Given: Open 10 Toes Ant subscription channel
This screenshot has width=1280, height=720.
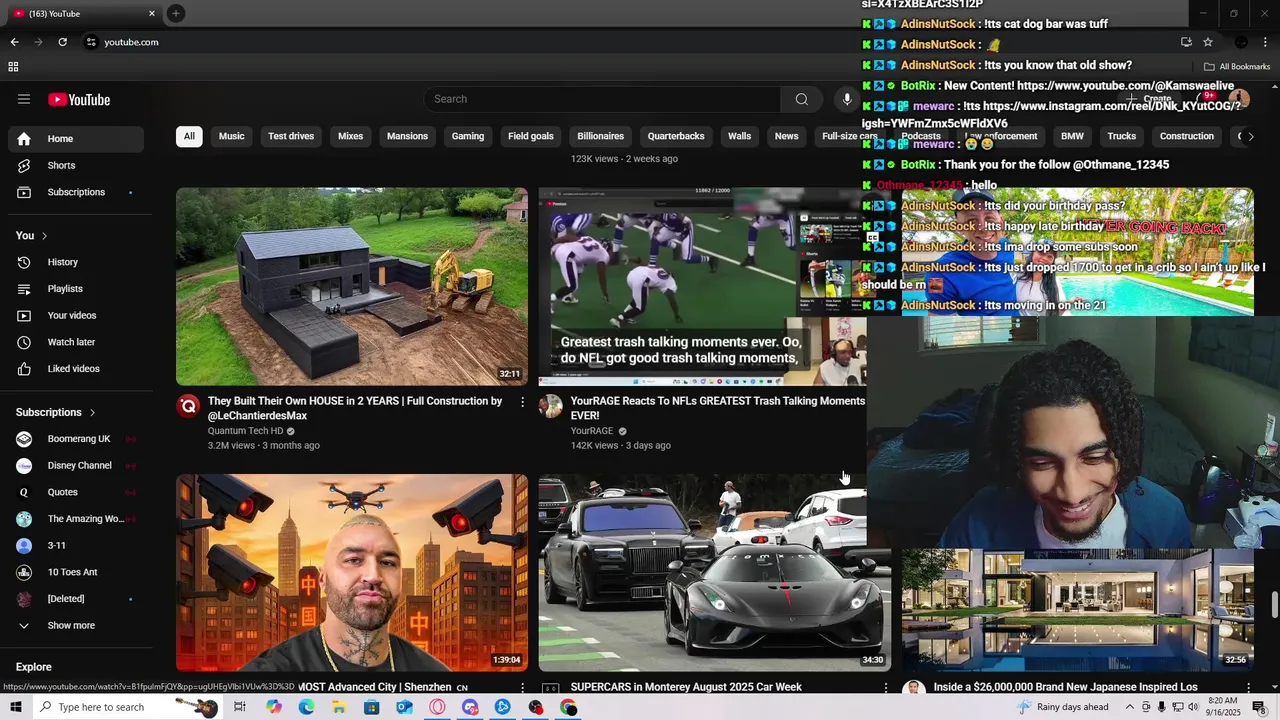Looking at the screenshot, I should pos(76,572).
